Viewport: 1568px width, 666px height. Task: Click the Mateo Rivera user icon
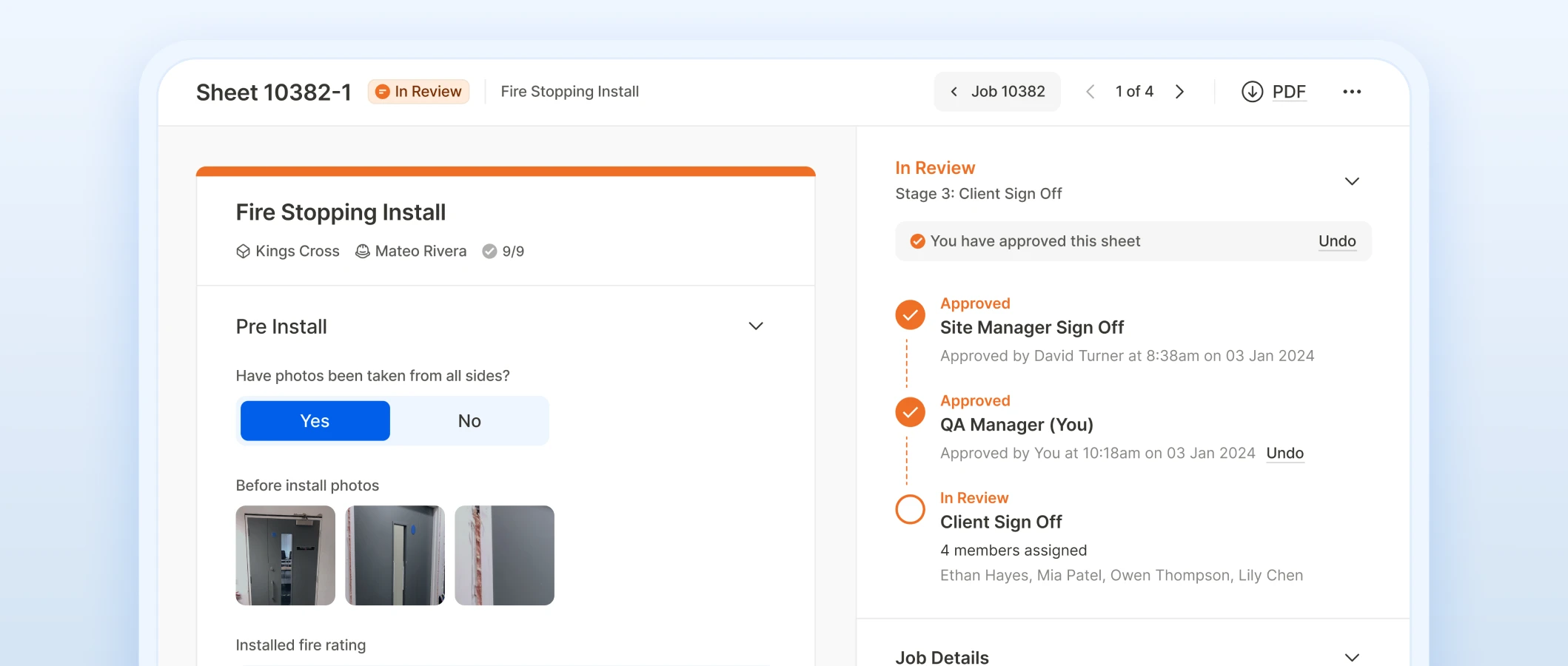pos(363,252)
